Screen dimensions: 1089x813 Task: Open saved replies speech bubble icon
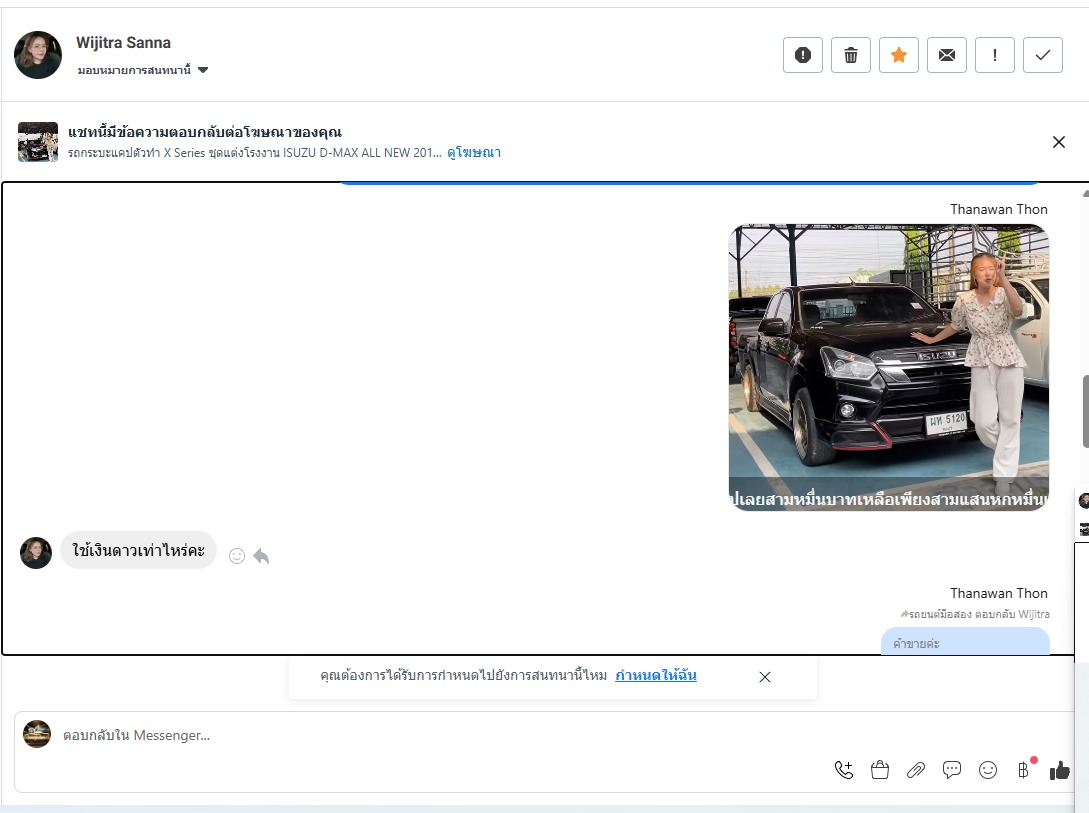pos(951,770)
